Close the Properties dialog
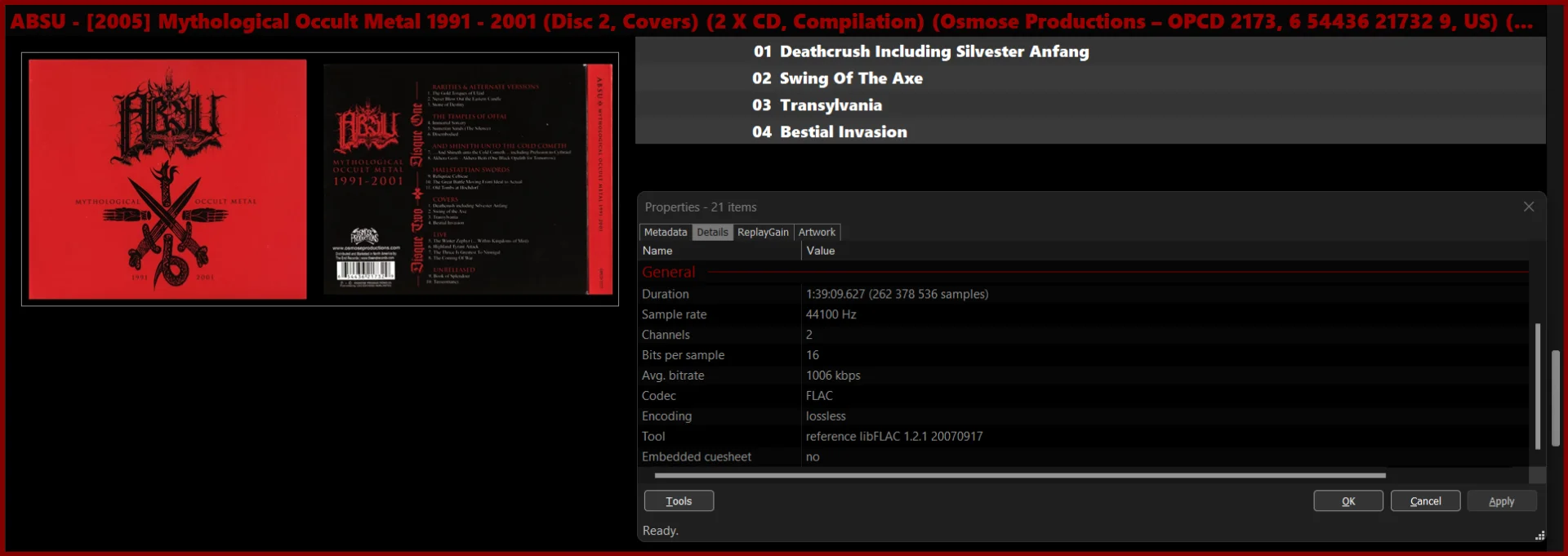Image resolution: width=1568 pixels, height=556 pixels. click(x=1529, y=207)
